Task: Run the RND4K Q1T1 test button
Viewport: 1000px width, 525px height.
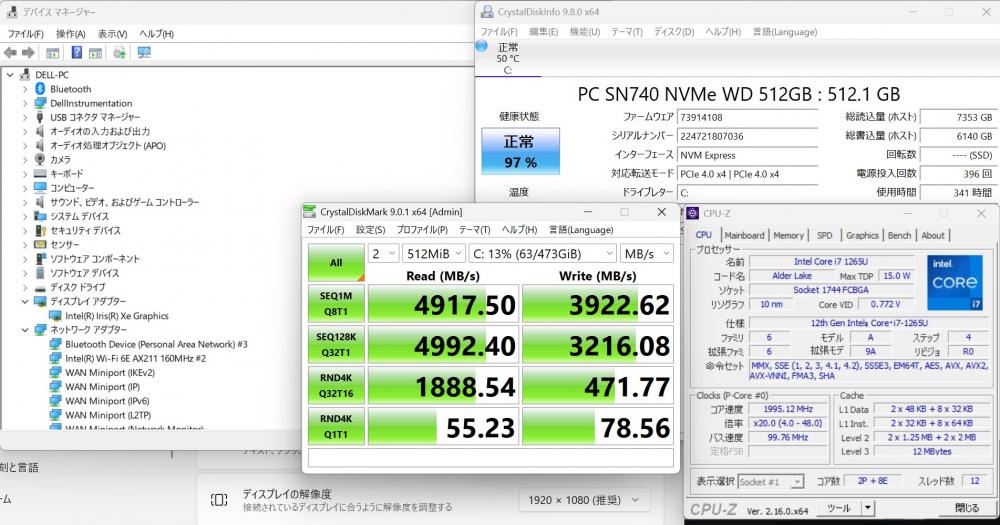Action: coord(336,426)
